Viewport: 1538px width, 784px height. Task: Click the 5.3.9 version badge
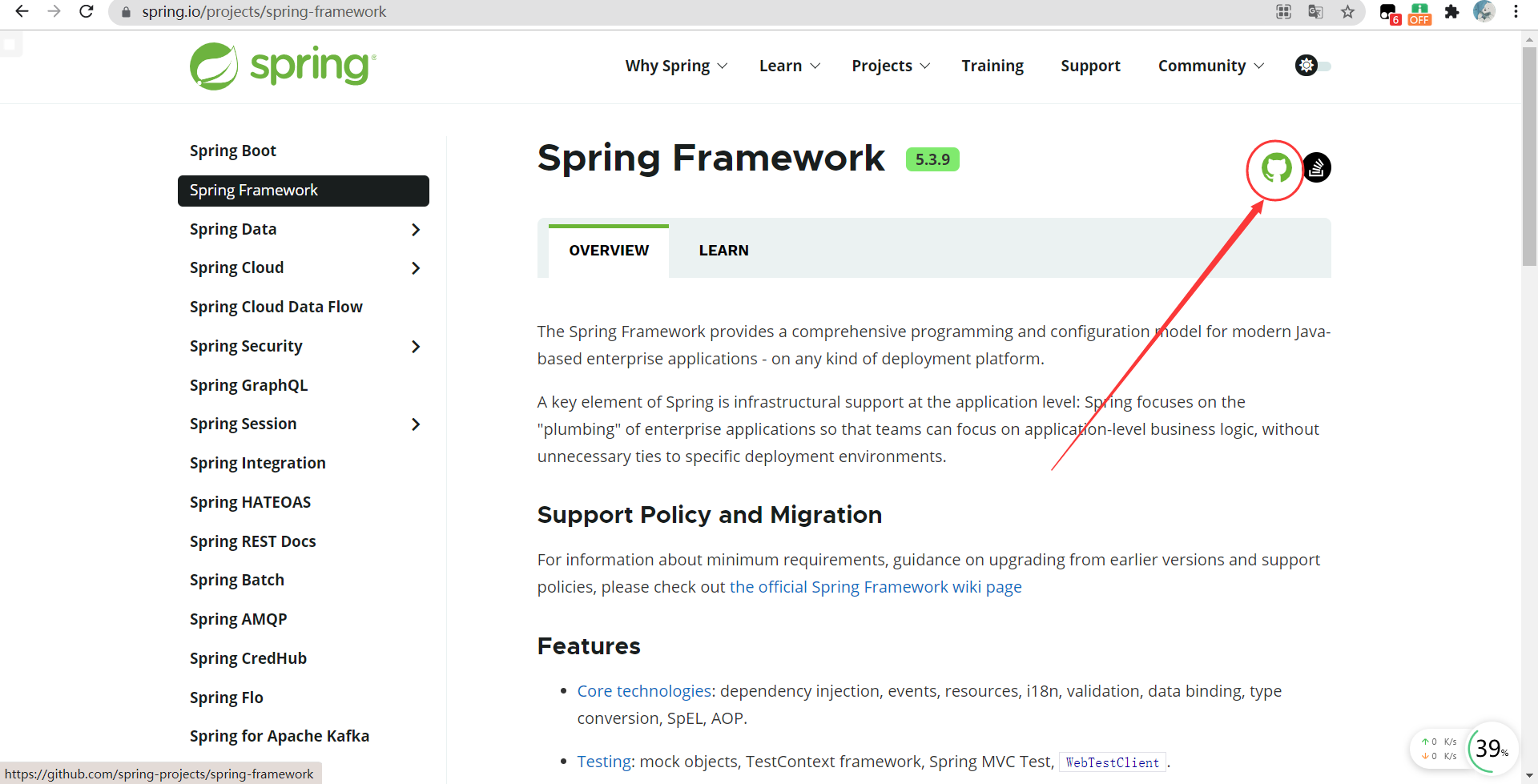click(932, 159)
